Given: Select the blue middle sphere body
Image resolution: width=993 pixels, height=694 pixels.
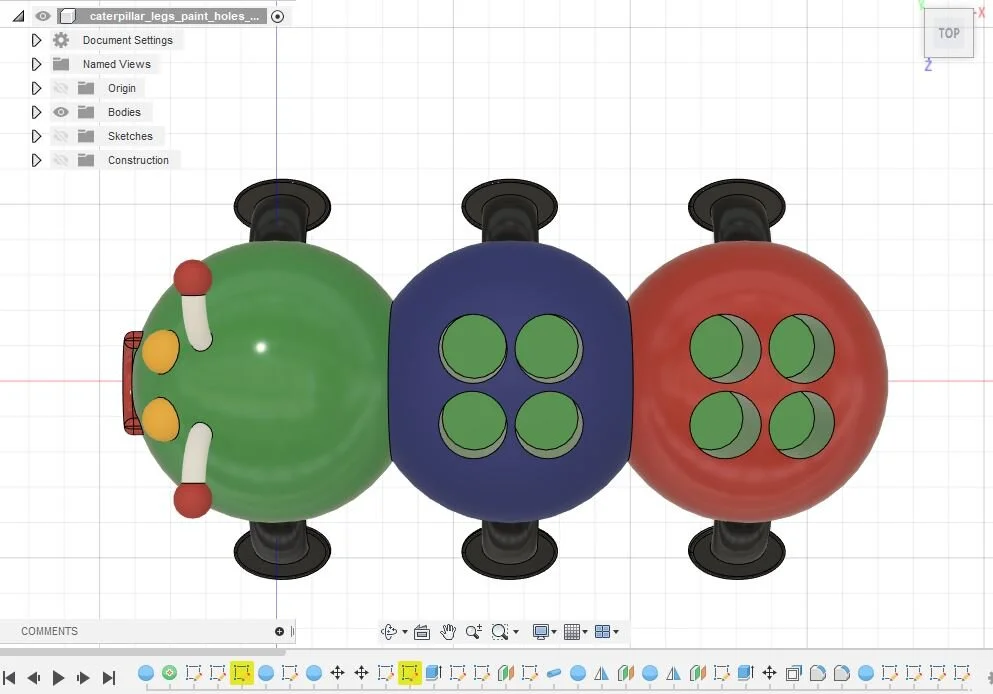Looking at the screenshot, I should 510,279.
